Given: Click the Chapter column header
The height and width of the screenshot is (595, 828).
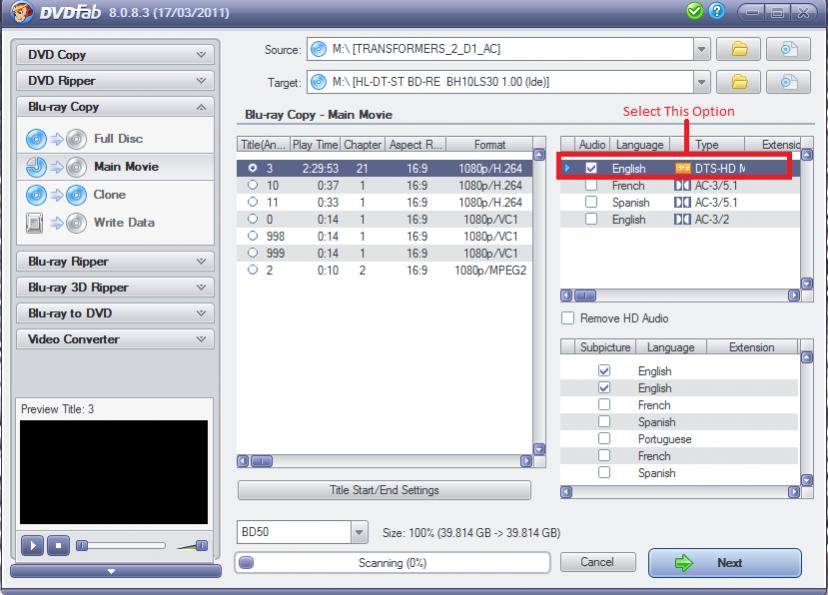Looking at the screenshot, I should (362, 145).
